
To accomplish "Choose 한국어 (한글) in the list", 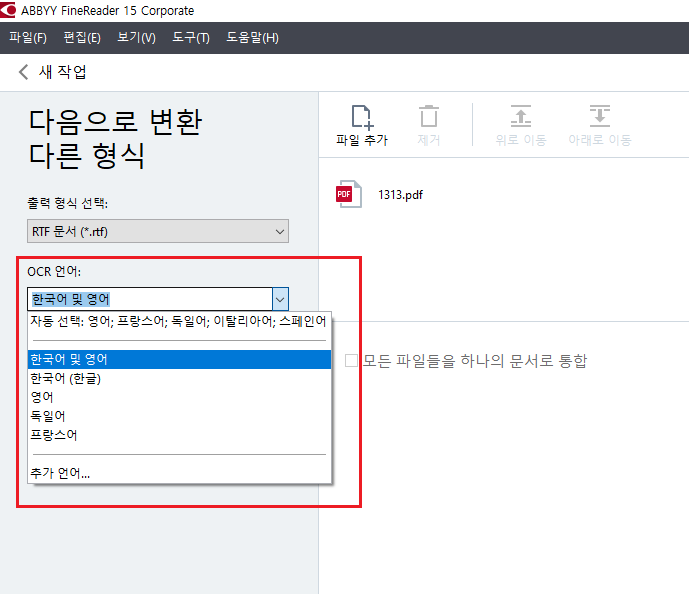I will tap(179, 378).
